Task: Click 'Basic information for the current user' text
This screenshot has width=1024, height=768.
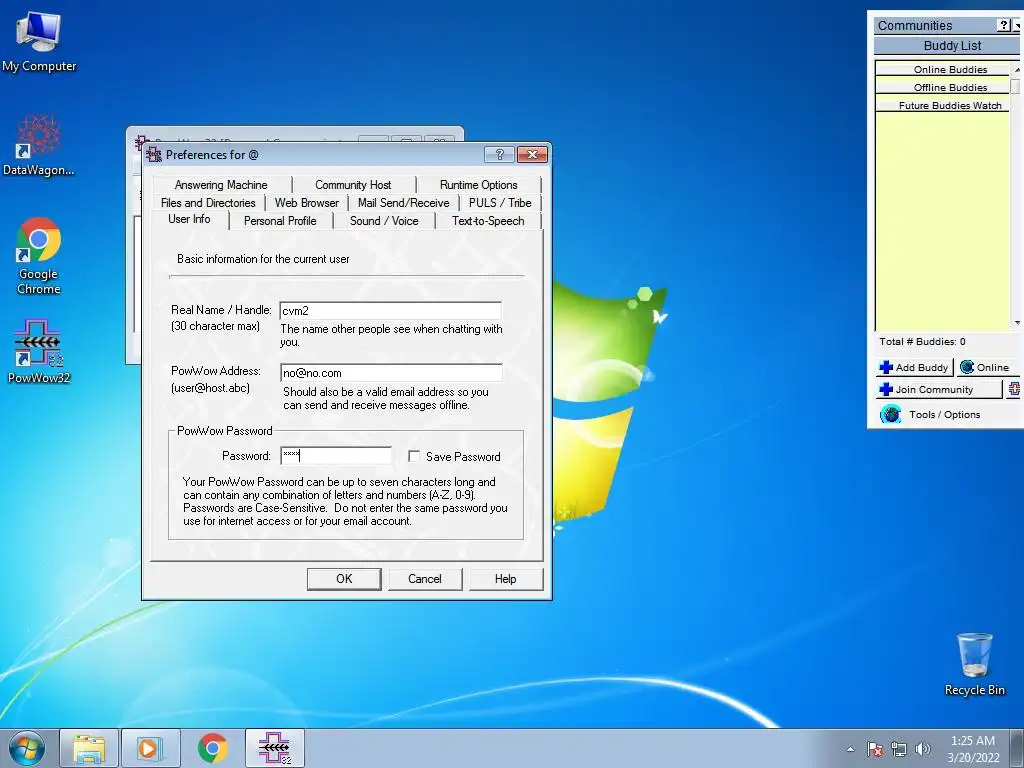Action: [x=263, y=259]
